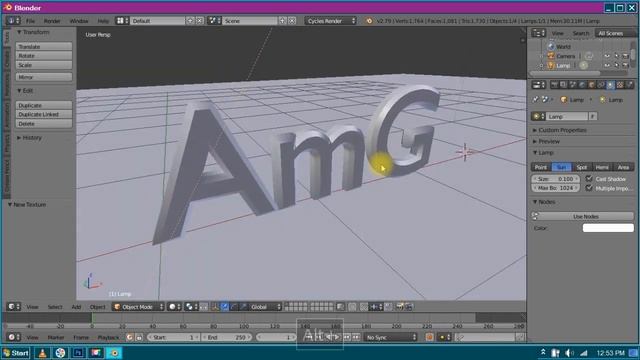Open the No Sync dropdown in timeline
The height and width of the screenshot is (360, 640).
click(x=391, y=337)
